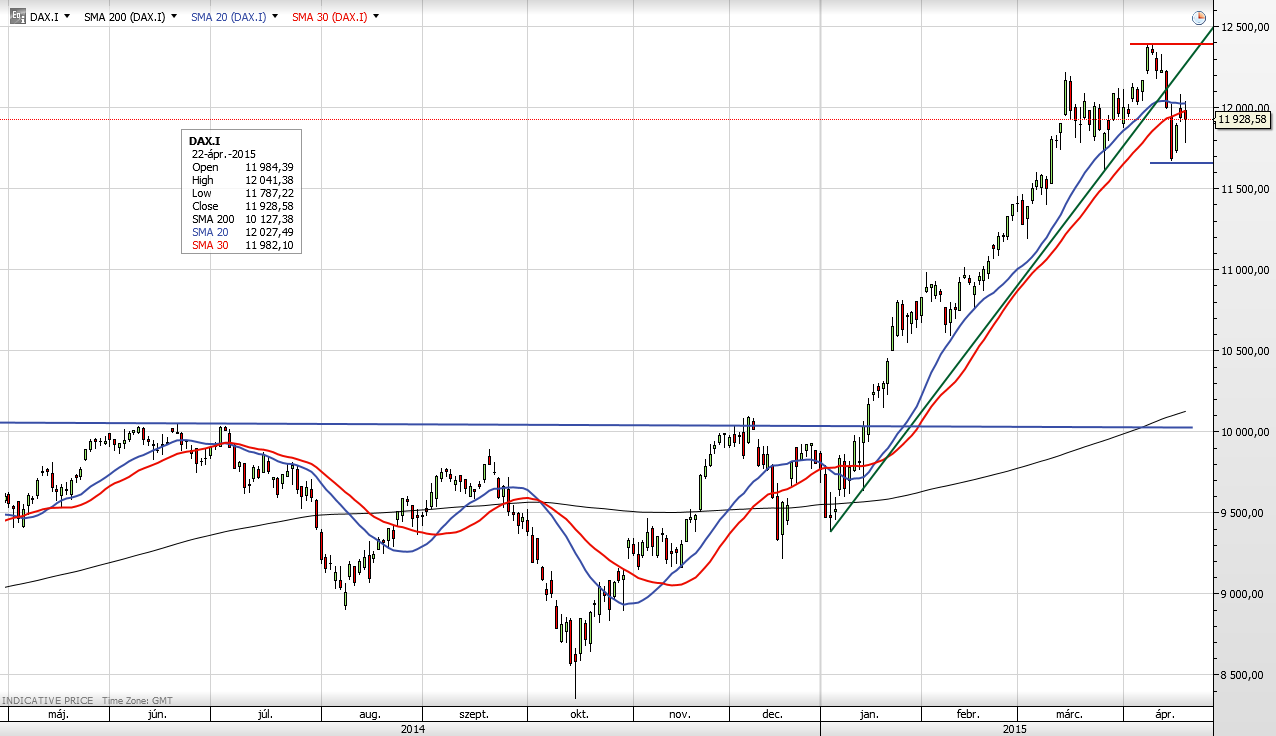Click the Low value 11 787,22
1276x736 pixels.
click(x=269, y=193)
